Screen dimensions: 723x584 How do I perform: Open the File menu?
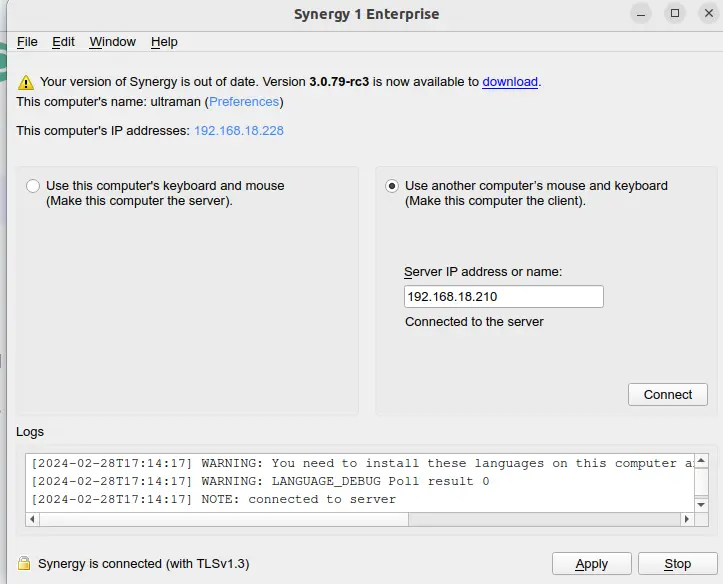click(27, 42)
